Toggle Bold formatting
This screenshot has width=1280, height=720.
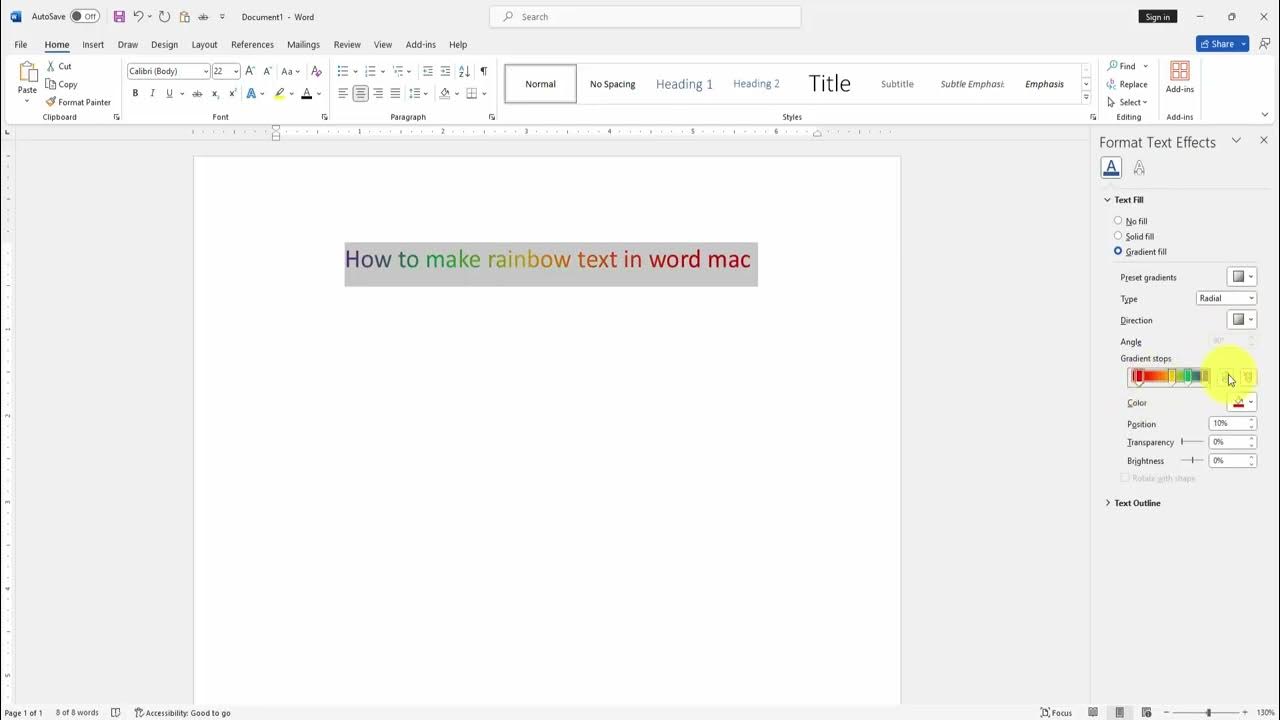135,93
